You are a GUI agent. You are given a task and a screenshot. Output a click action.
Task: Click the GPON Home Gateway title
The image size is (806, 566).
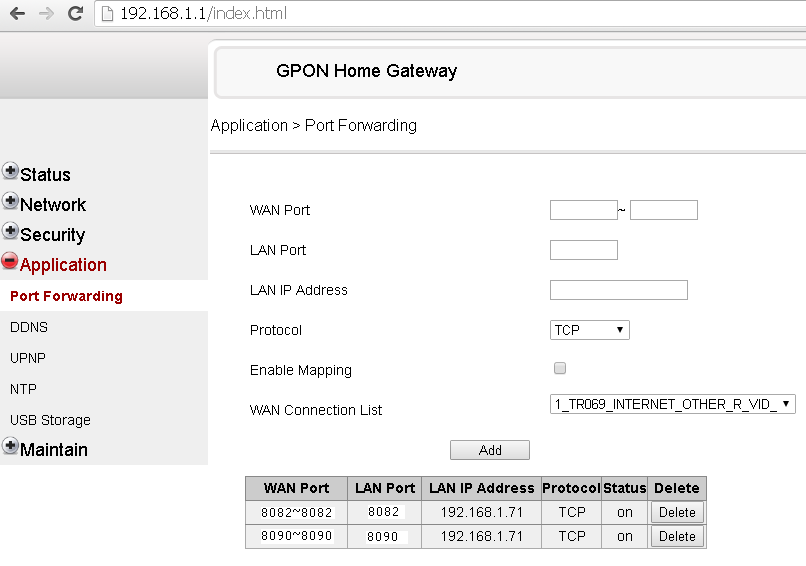click(x=367, y=71)
